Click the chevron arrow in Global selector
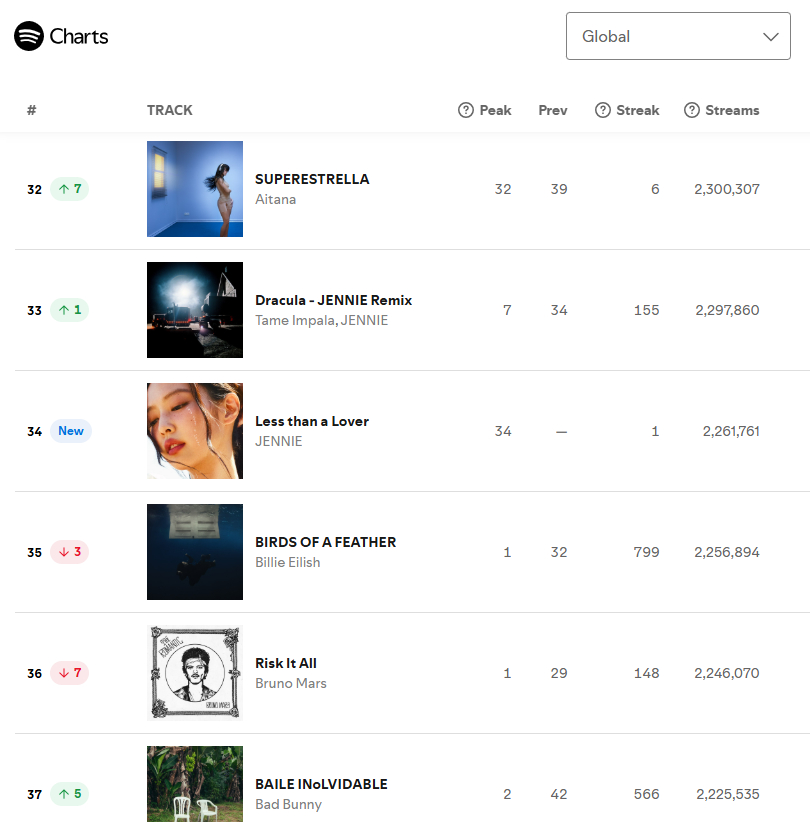Viewport: 810px width, 822px height. (770, 37)
